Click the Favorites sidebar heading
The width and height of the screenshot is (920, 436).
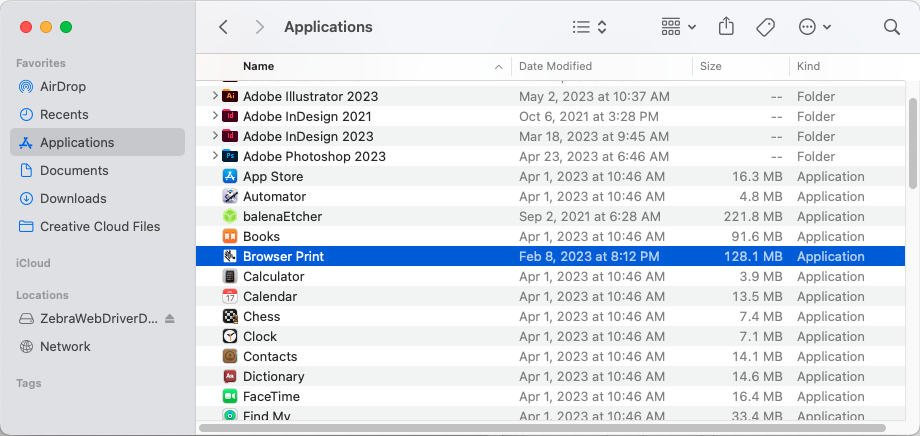point(40,63)
